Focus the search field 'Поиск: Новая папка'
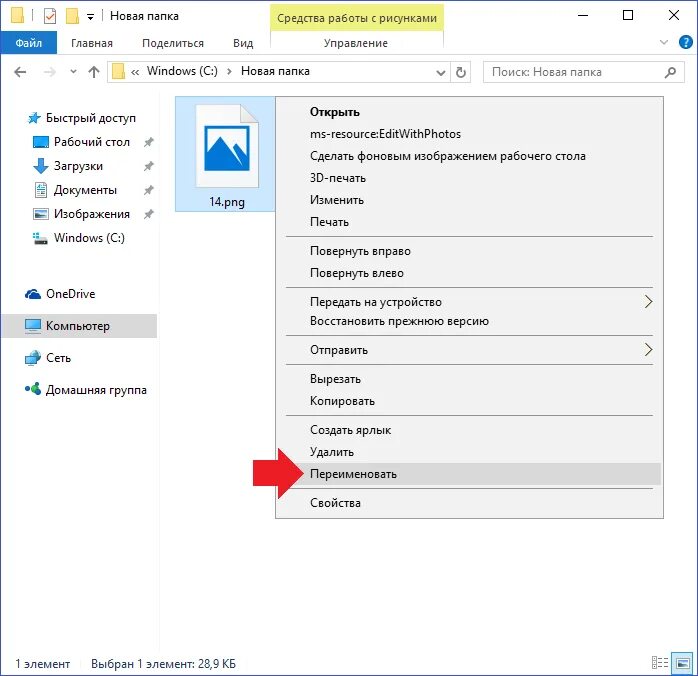Viewport: 698px width, 676px height. (x=583, y=72)
